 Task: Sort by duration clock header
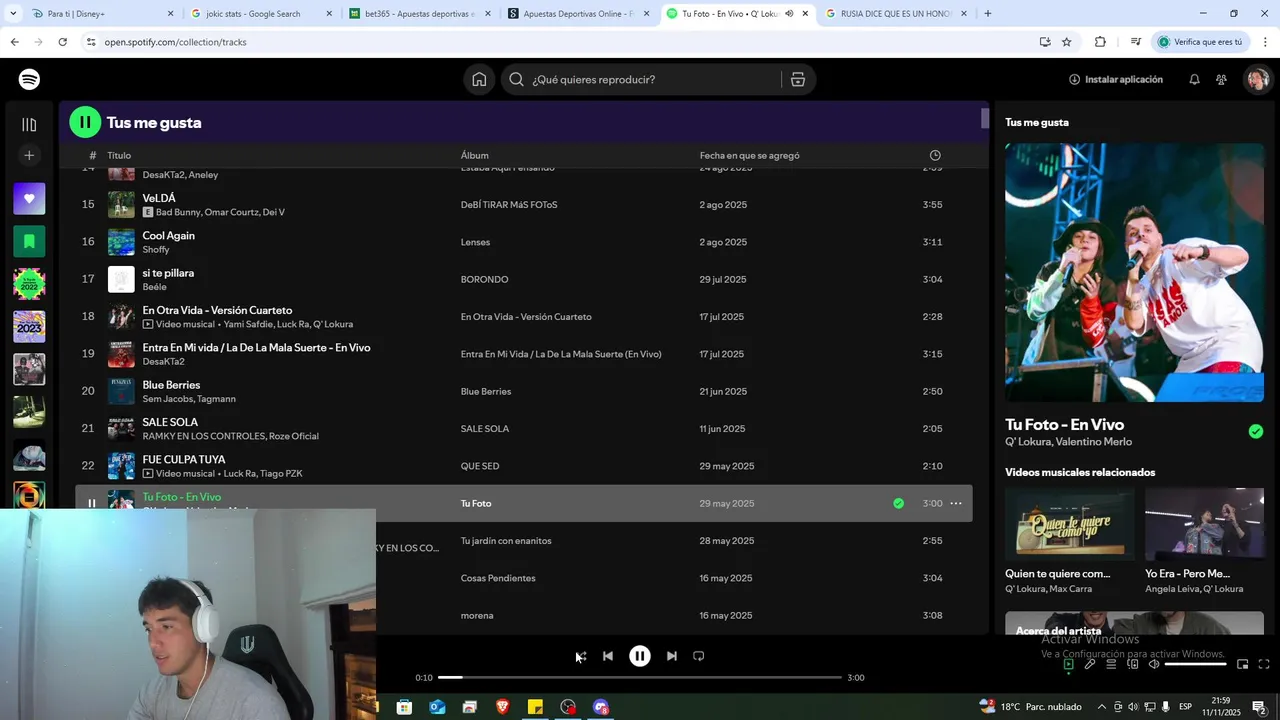[935, 155]
